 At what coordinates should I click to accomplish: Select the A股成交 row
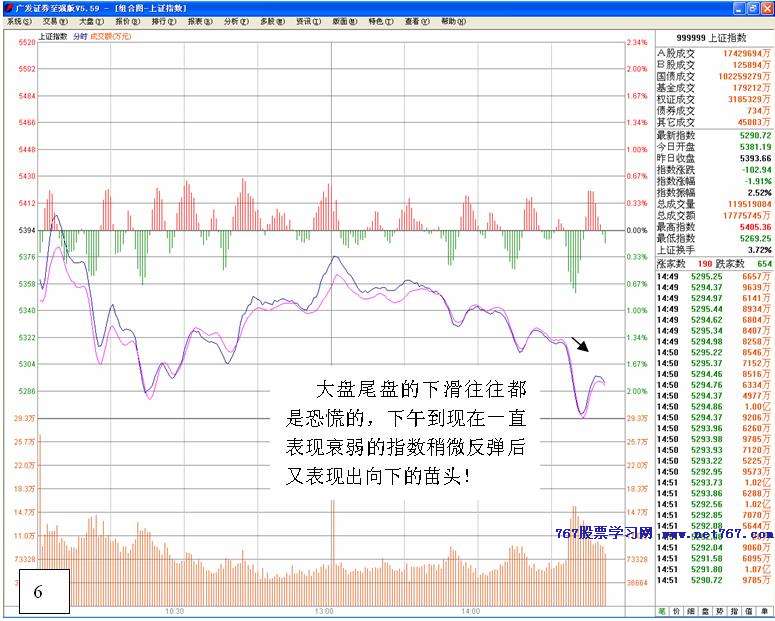(714, 53)
